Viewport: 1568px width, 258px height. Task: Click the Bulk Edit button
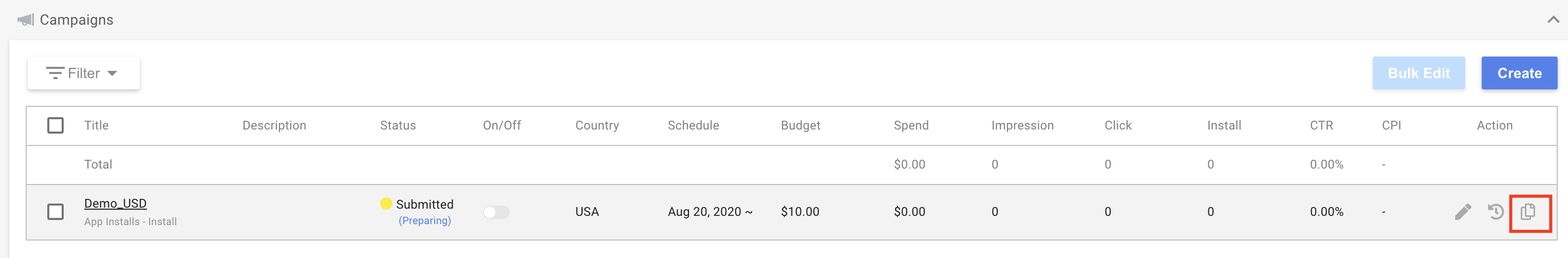tap(1419, 73)
